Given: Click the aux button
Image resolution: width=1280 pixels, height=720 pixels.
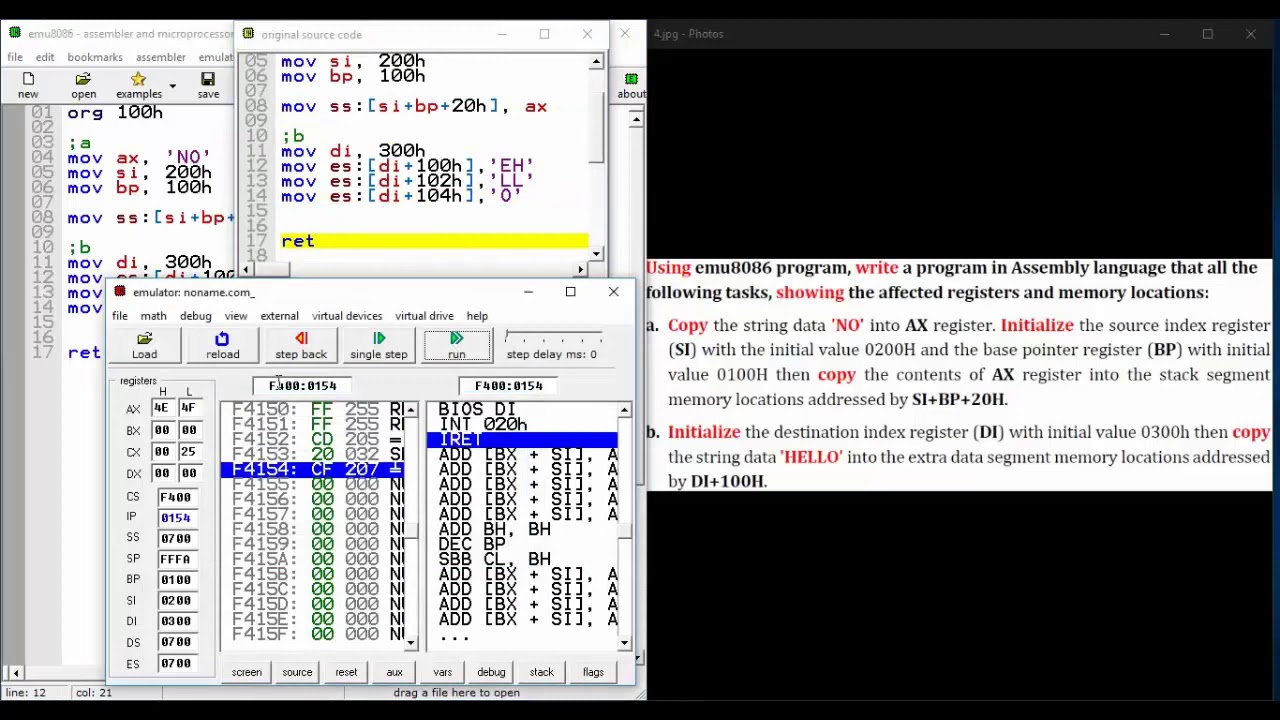Looking at the screenshot, I should click(x=394, y=672).
